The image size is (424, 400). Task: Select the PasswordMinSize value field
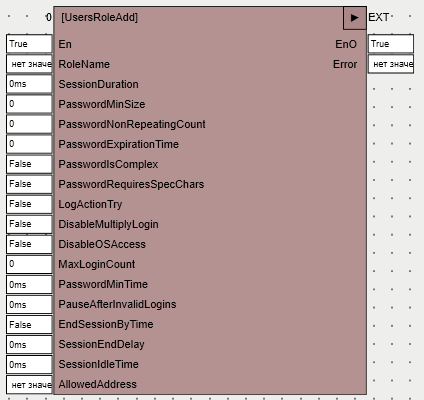[x=29, y=104]
